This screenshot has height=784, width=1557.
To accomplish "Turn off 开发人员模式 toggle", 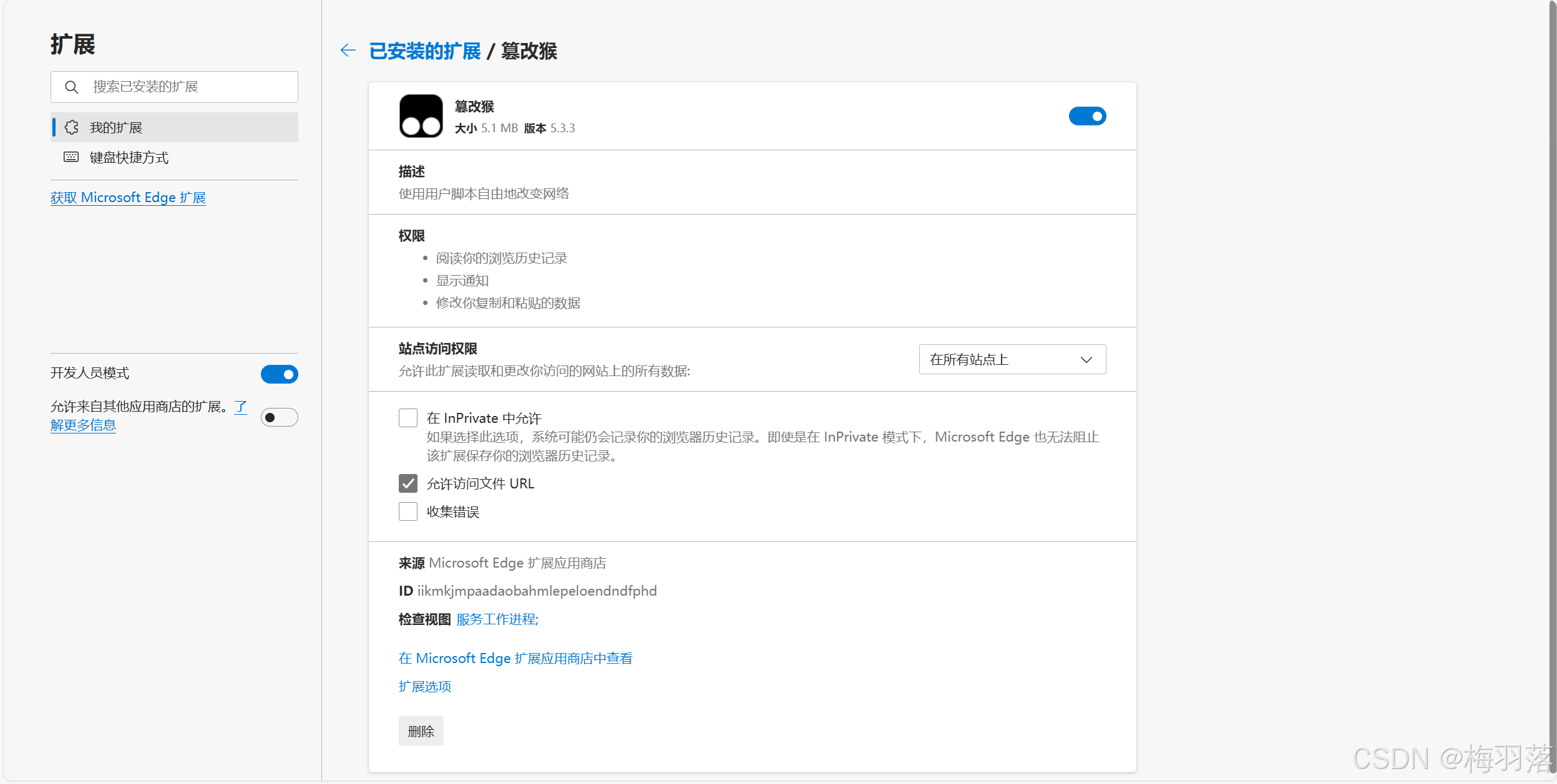I will tap(279, 374).
